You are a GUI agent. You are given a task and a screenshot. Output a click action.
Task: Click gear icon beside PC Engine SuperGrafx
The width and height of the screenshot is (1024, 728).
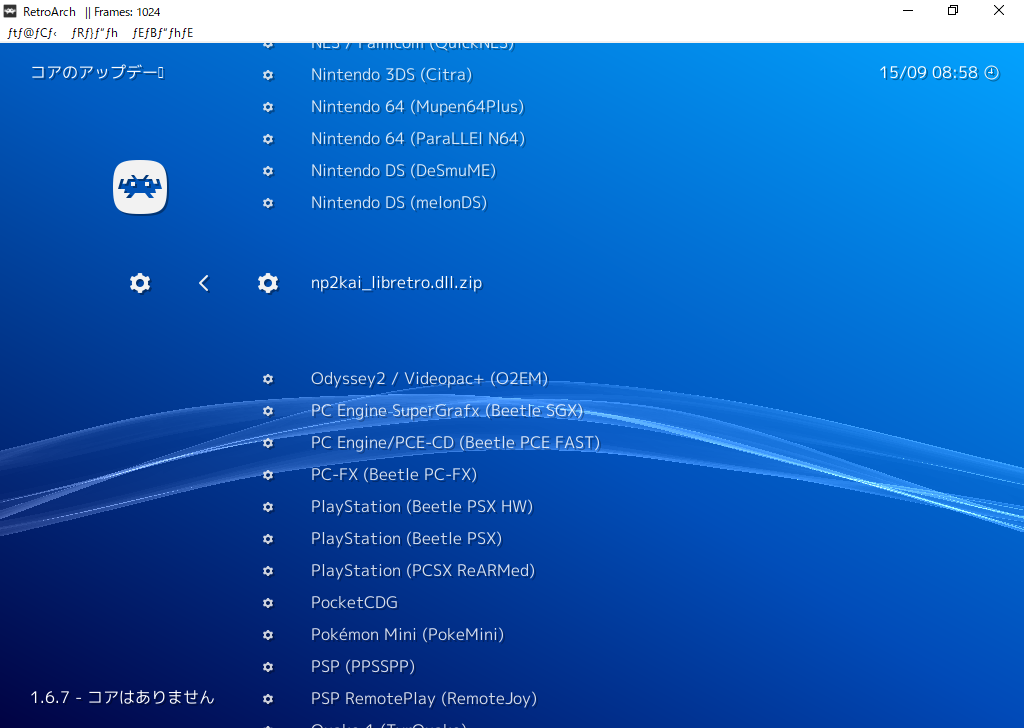click(268, 411)
